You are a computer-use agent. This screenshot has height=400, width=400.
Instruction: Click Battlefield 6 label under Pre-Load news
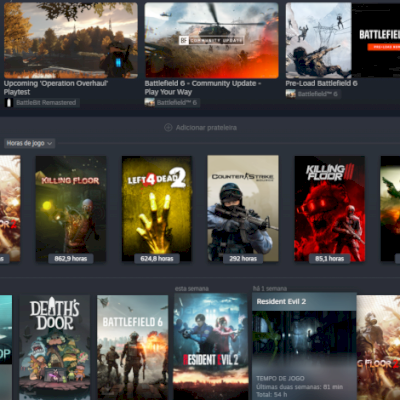[318, 94]
